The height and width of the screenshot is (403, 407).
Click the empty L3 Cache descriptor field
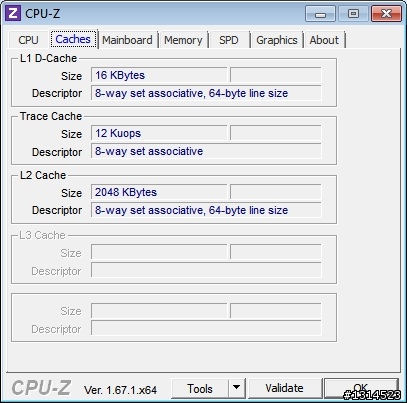click(206, 270)
